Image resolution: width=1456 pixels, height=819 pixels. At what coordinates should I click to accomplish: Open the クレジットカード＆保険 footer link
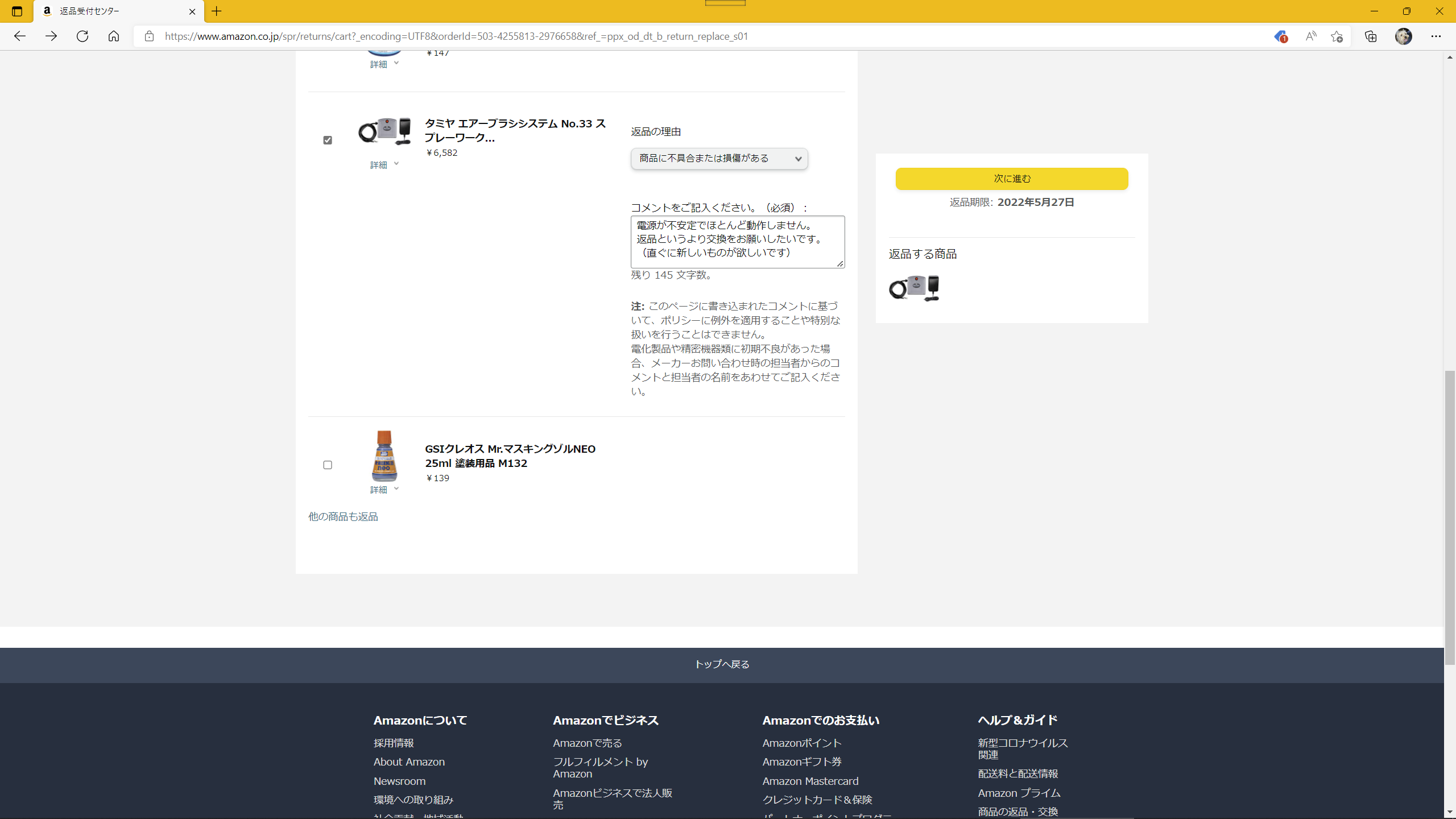[817, 800]
